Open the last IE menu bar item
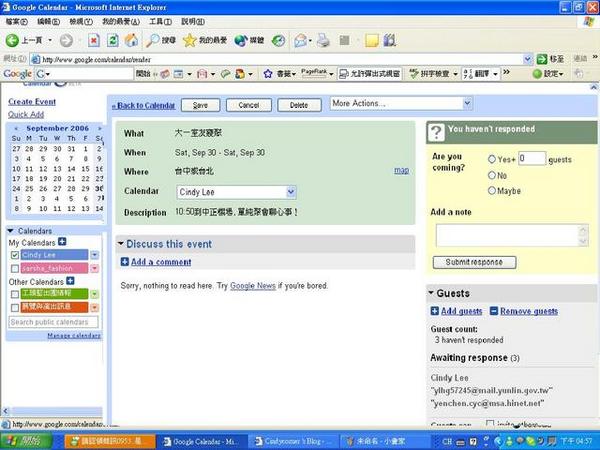 click(193, 21)
